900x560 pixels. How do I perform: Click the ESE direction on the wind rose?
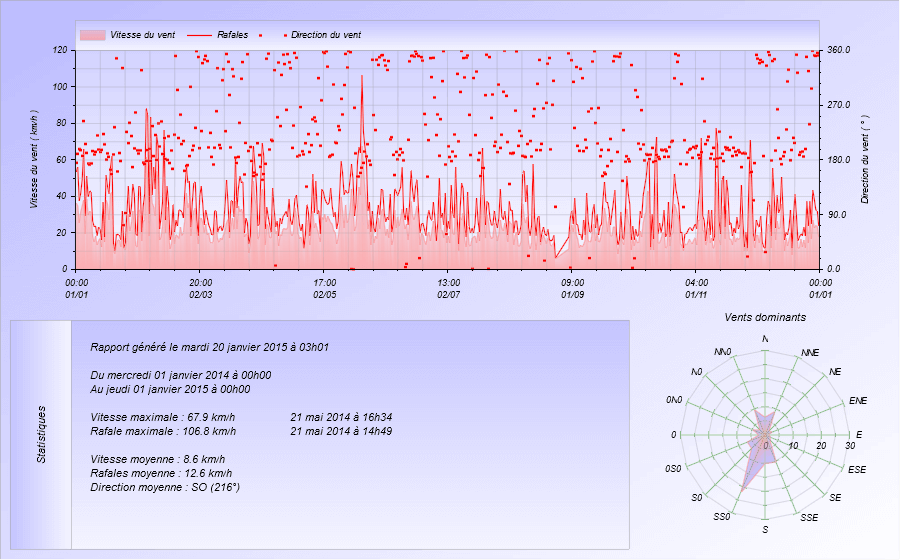tap(857, 469)
